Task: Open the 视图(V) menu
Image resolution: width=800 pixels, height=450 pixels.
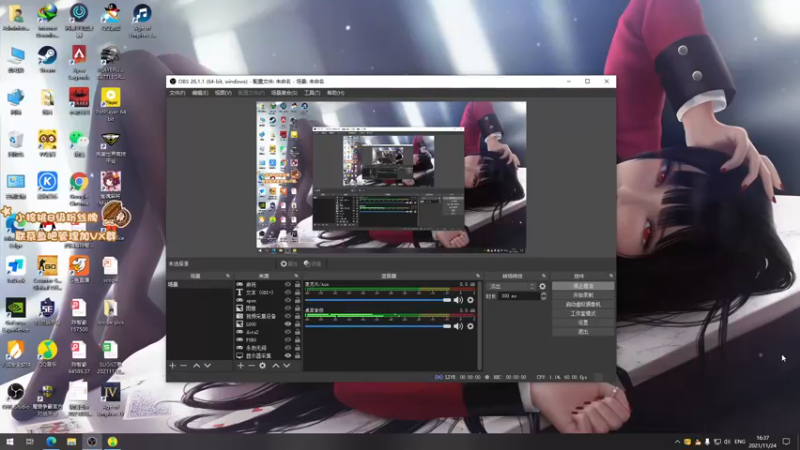Action: pyautogui.click(x=223, y=93)
